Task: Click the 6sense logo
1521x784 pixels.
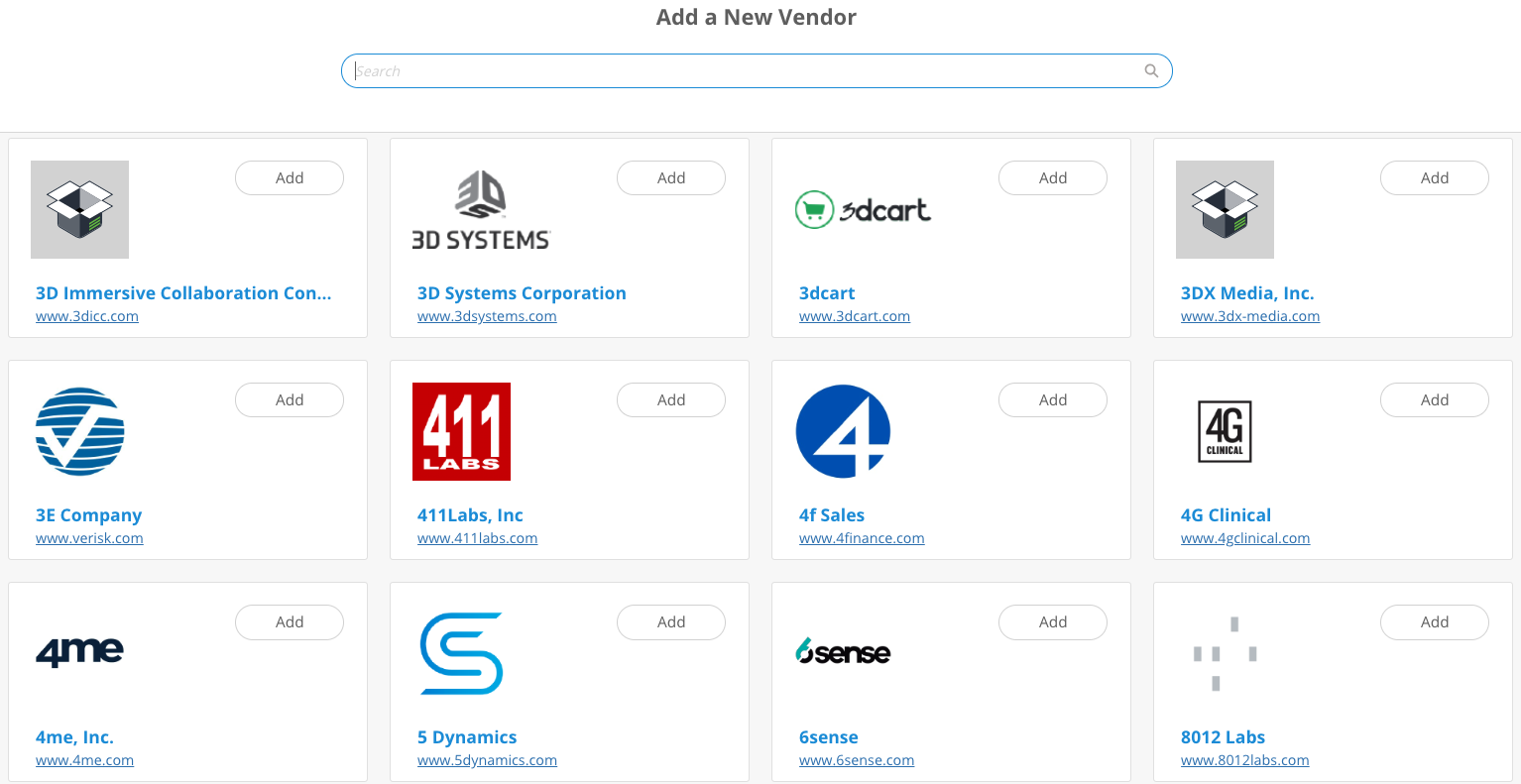Action: [843, 651]
